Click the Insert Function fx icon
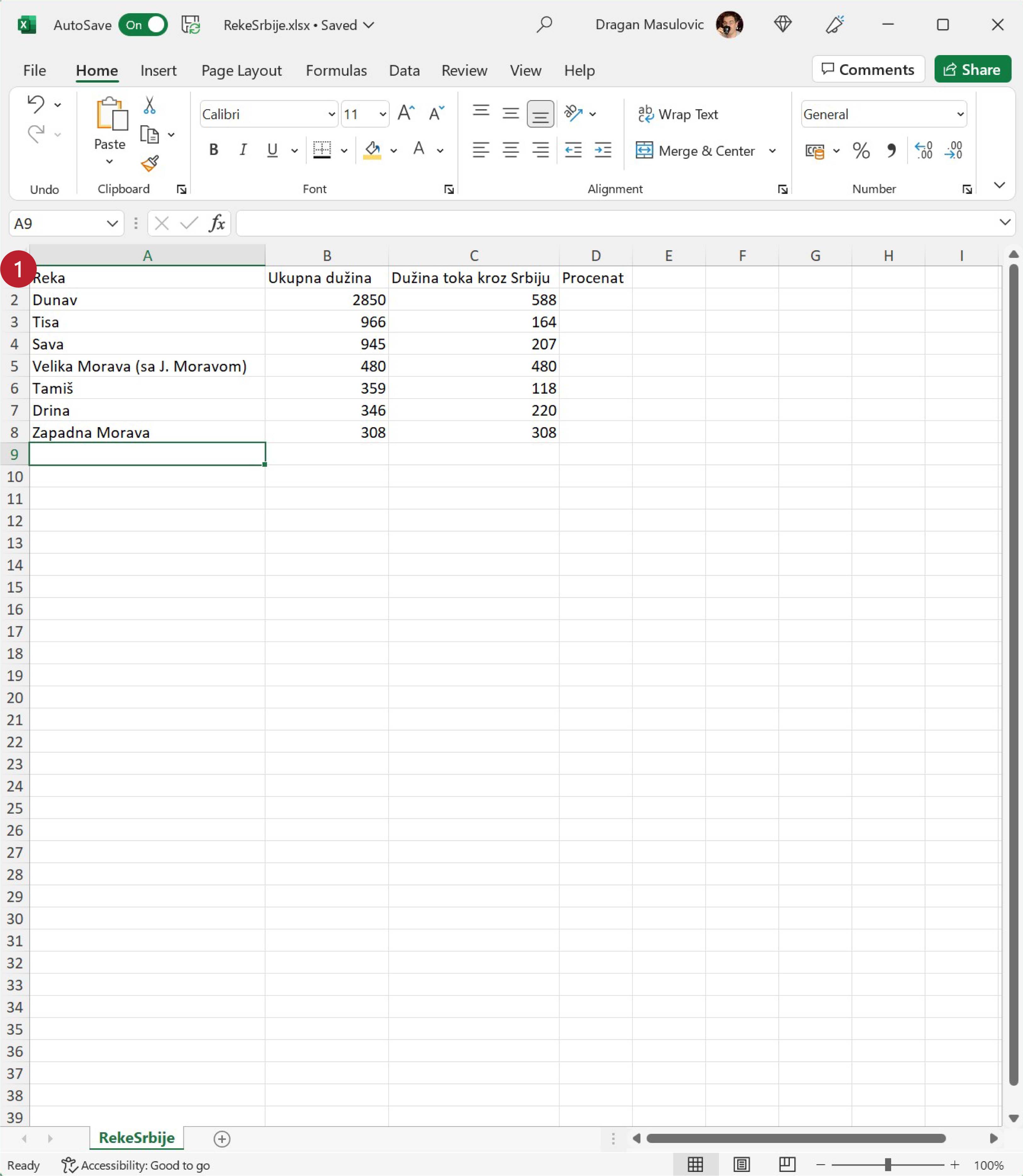 coord(217,223)
